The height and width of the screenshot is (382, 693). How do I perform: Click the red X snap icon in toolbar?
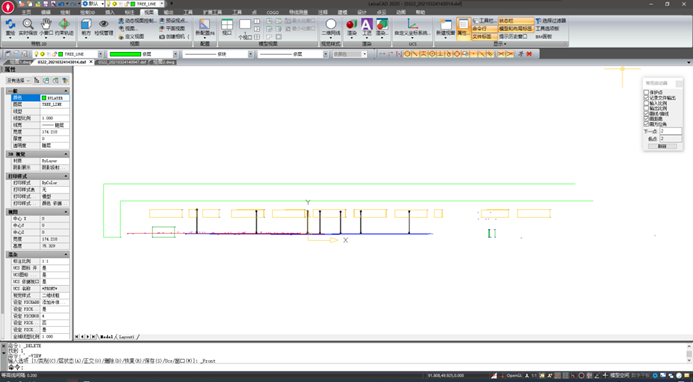click(x=529, y=54)
